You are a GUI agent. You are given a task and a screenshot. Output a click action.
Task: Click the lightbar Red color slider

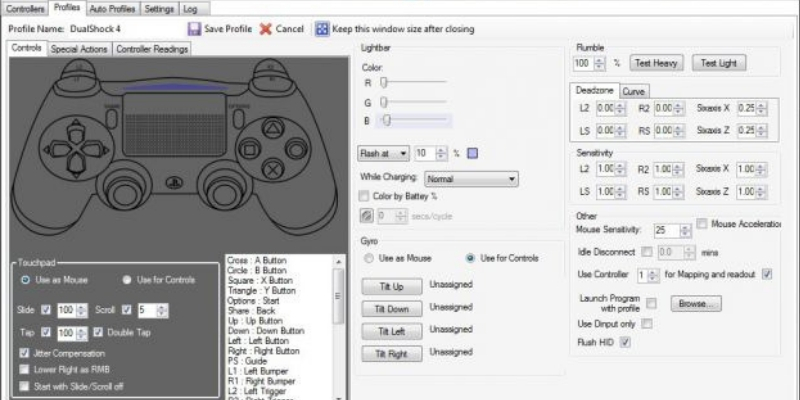[x=414, y=82]
